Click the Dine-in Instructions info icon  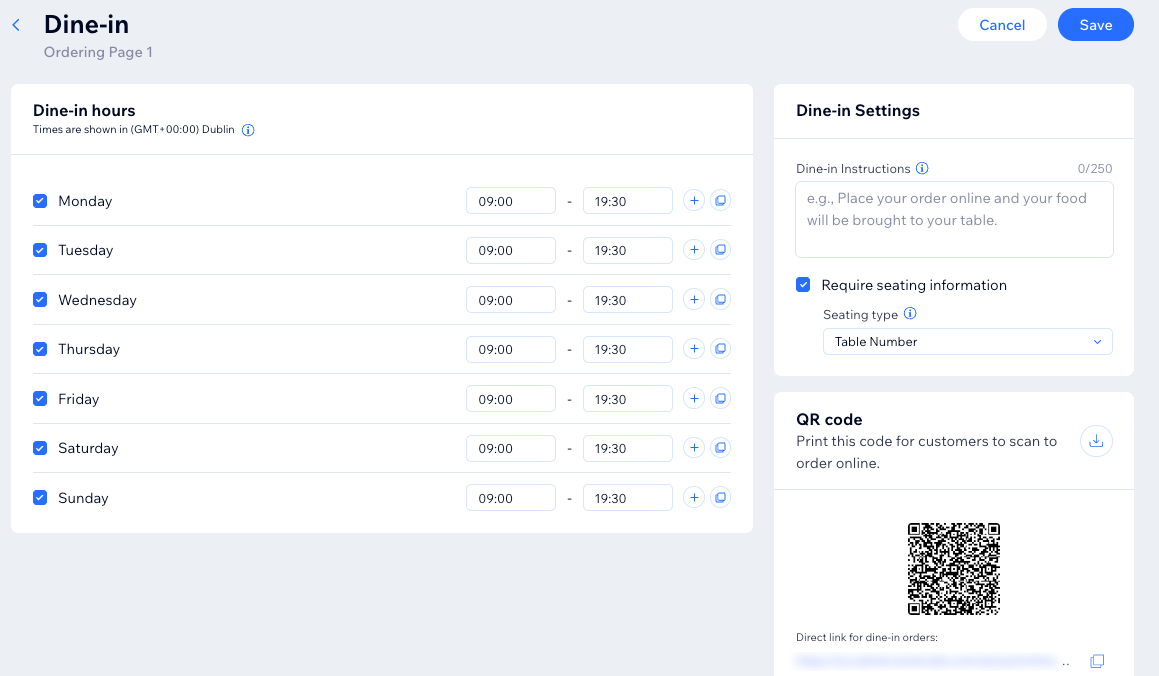tap(922, 168)
